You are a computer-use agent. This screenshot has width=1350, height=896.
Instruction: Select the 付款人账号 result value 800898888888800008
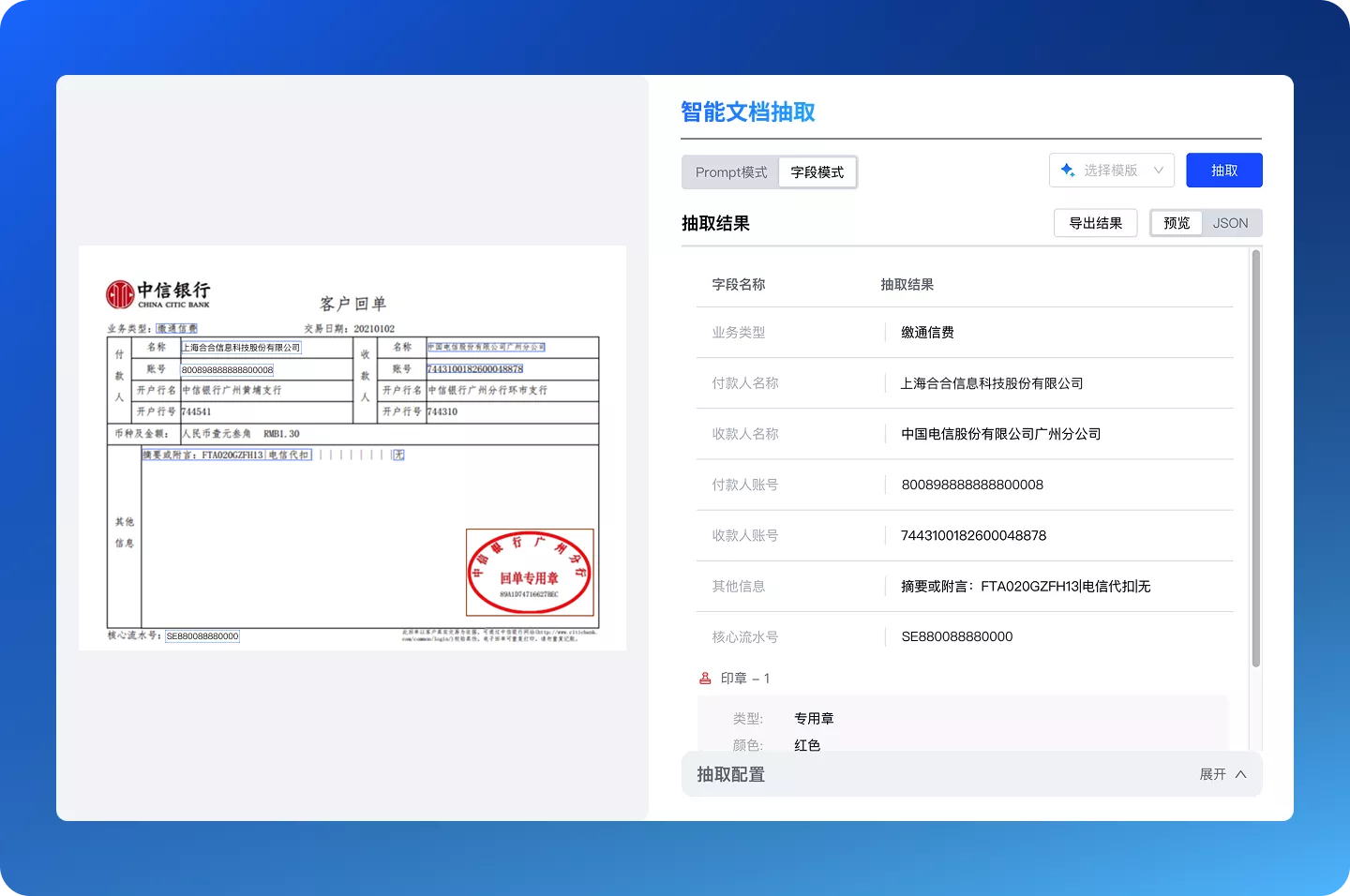971,485
